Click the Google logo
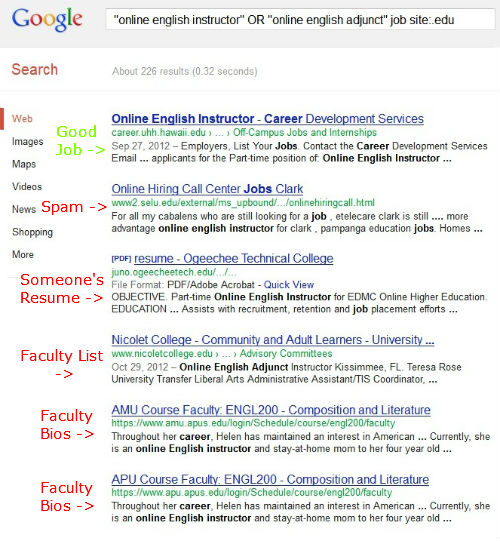 click(x=47, y=20)
